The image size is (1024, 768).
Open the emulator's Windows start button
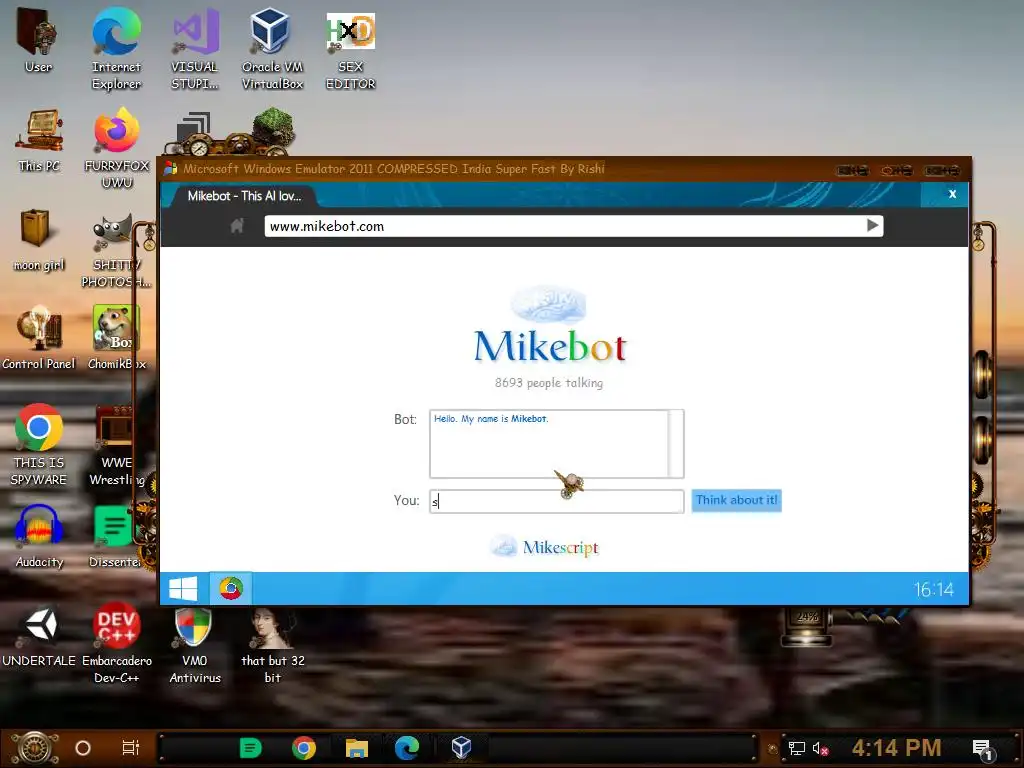pos(183,588)
